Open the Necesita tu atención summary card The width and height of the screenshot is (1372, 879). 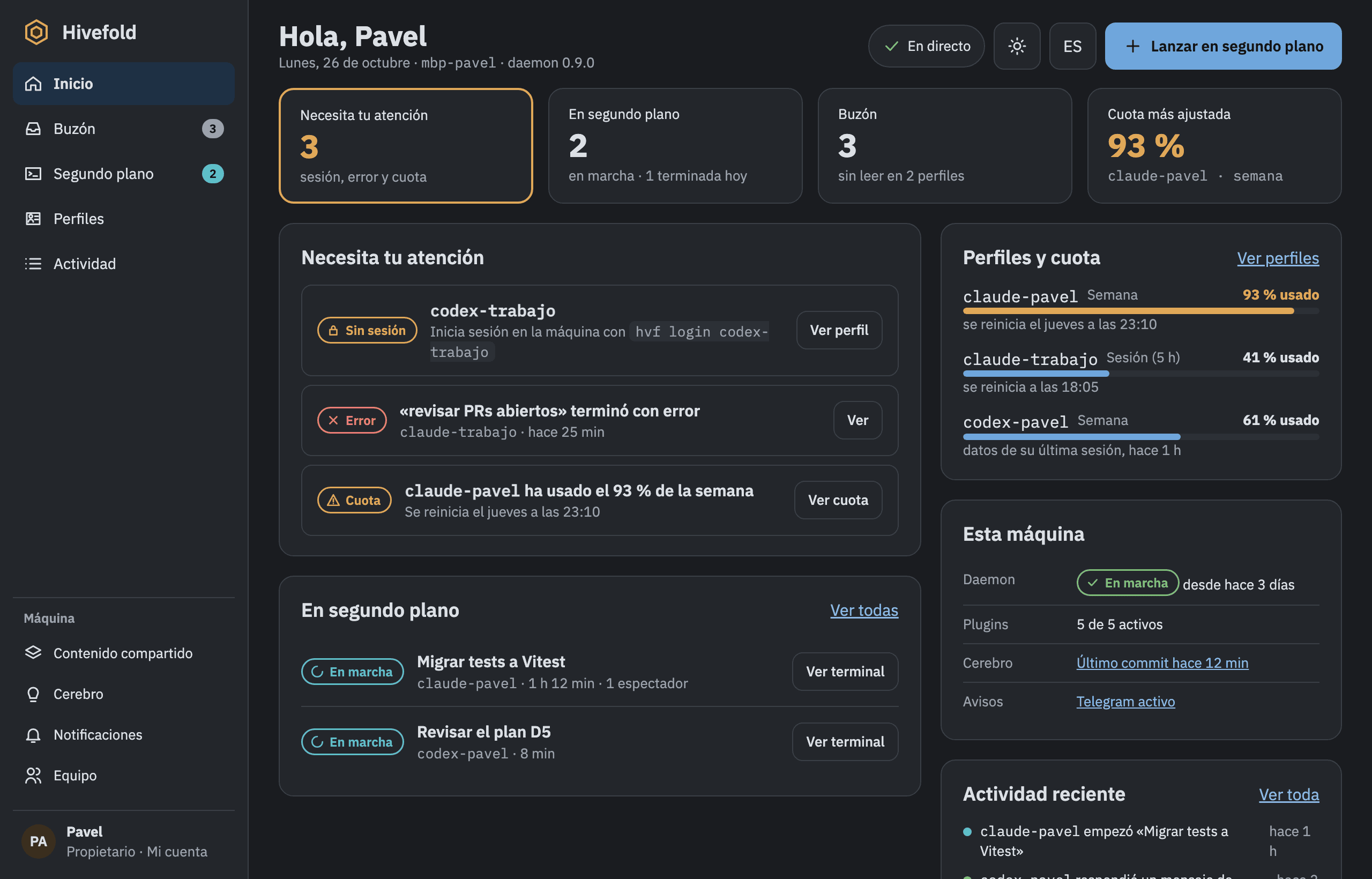[x=406, y=146]
